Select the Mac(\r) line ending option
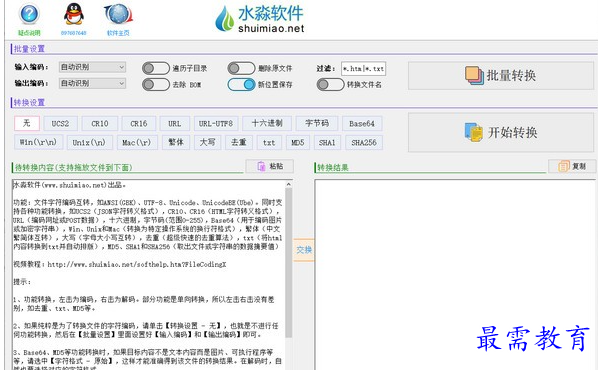Viewport: 598px width, 370px height. [x=137, y=142]
